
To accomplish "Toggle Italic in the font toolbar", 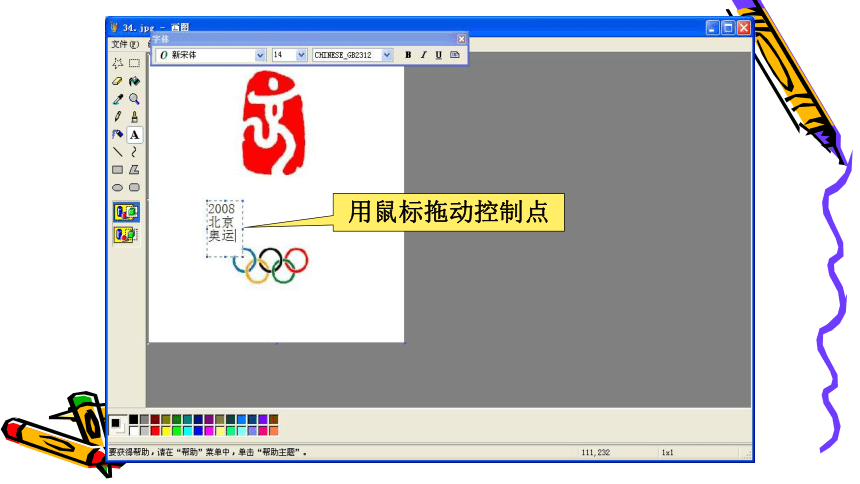I will click(423, 55).
